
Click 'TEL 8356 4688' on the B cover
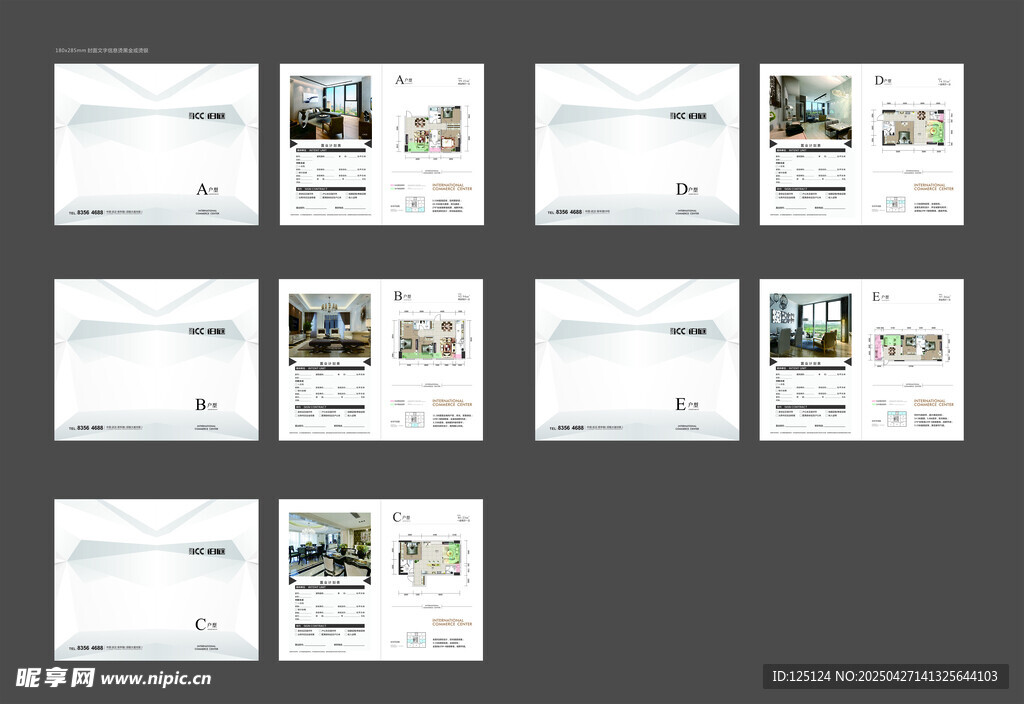tap(86, 428)
